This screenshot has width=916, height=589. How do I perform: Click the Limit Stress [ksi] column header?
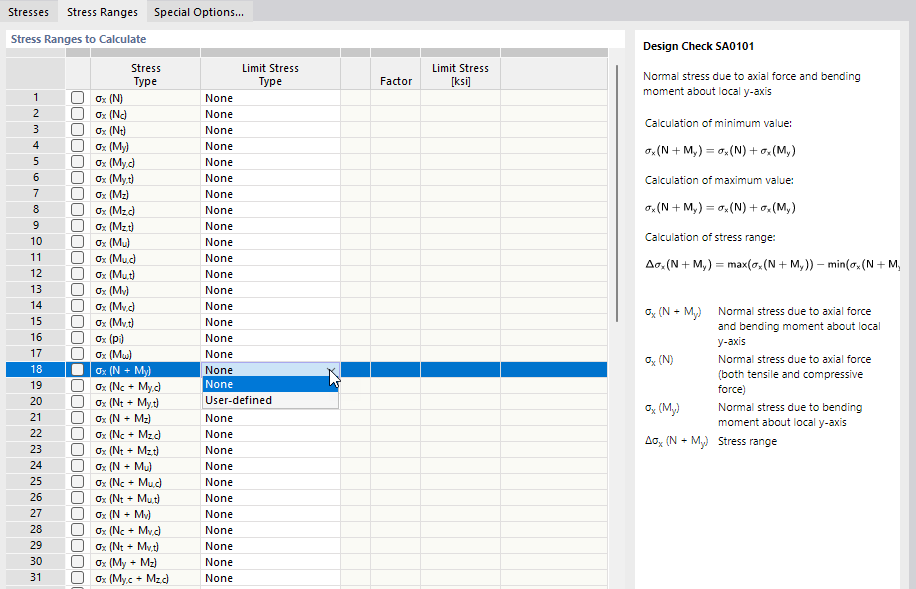(x=460, y=73)
